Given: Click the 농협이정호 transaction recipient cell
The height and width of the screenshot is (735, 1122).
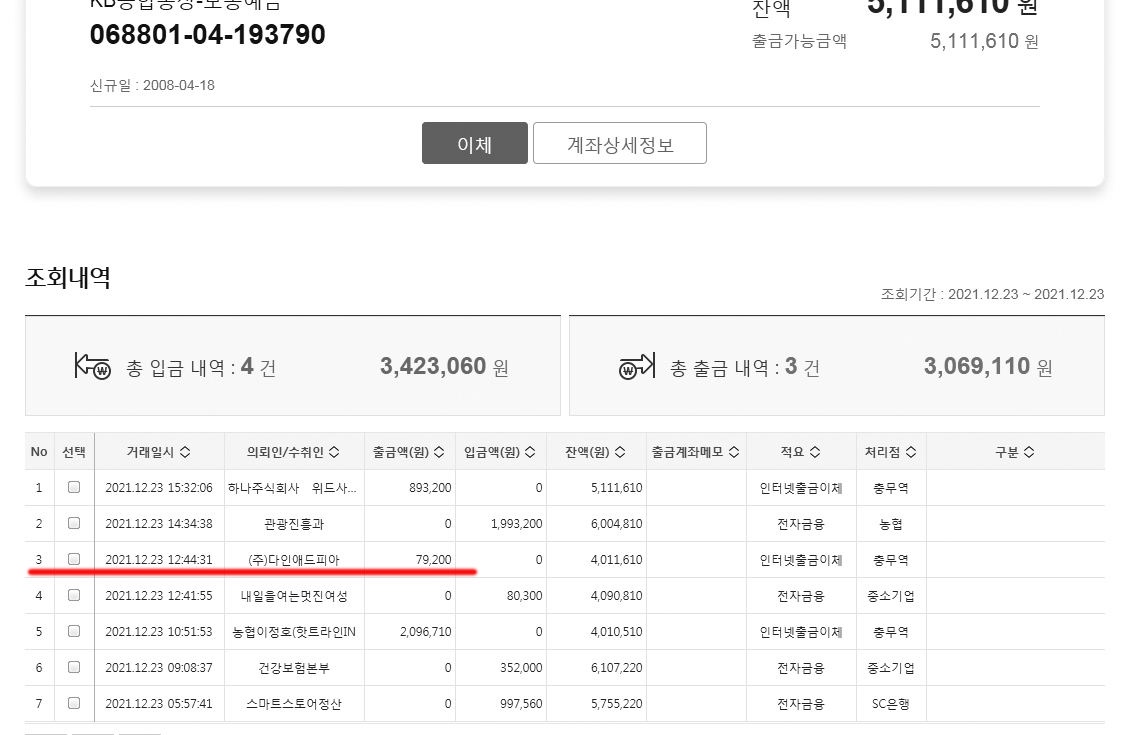Looking at the screenshot, I should [x=294, y=632].
